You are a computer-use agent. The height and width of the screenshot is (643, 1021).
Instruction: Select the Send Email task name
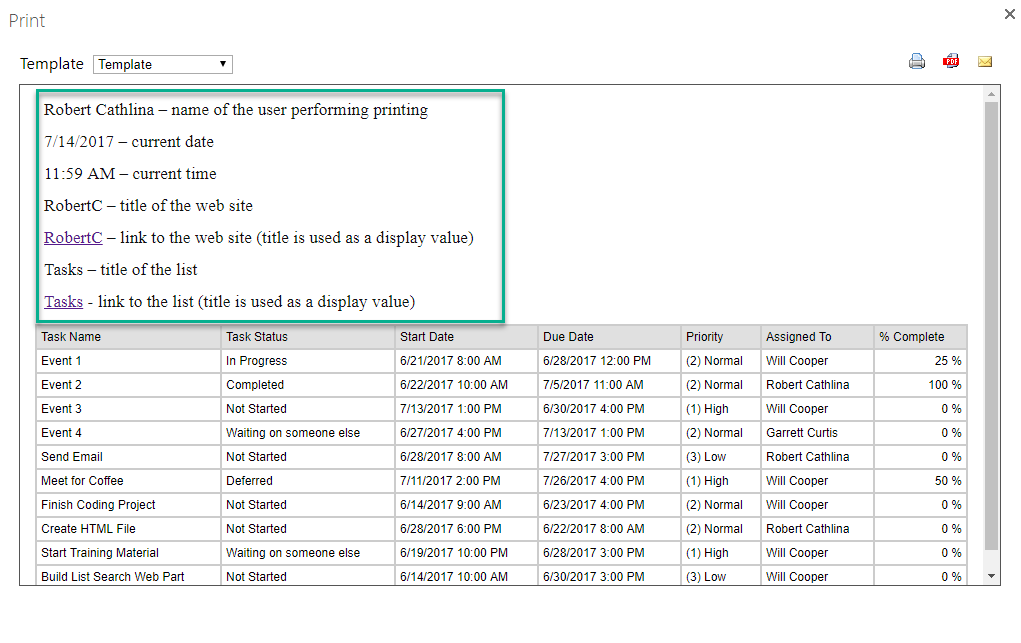72,457
